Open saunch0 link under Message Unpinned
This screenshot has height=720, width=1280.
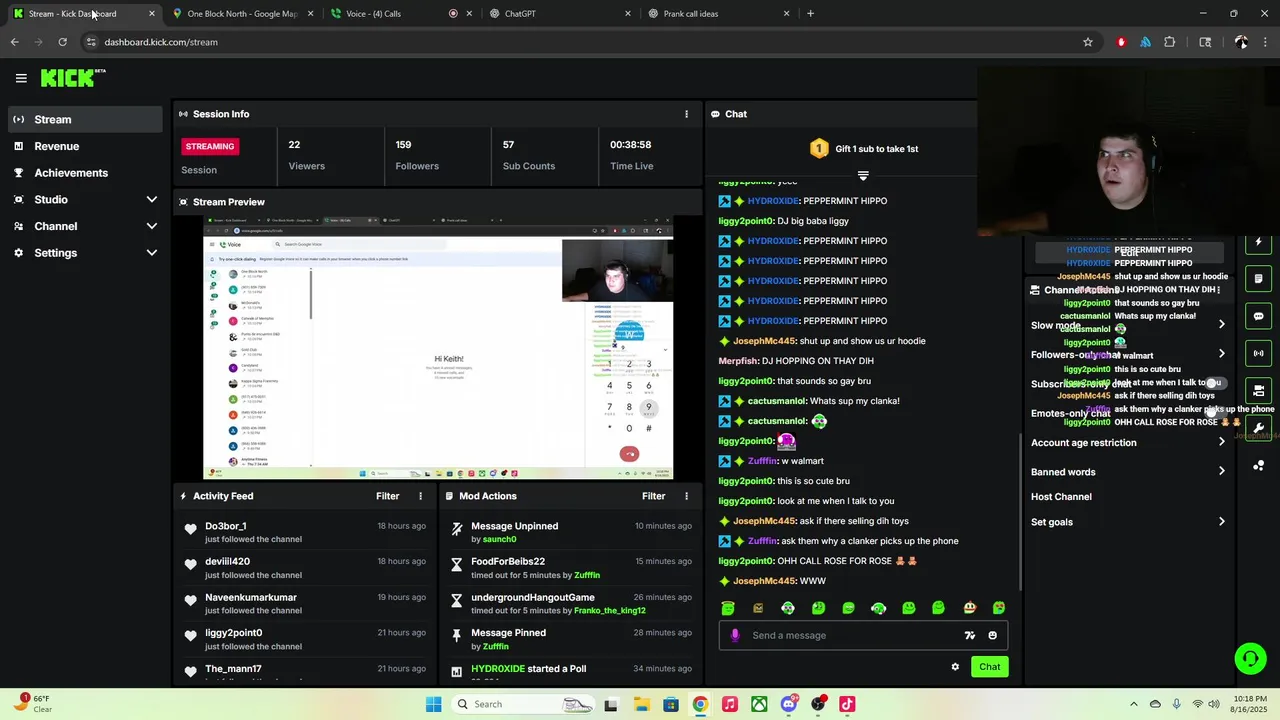point(500,540)
